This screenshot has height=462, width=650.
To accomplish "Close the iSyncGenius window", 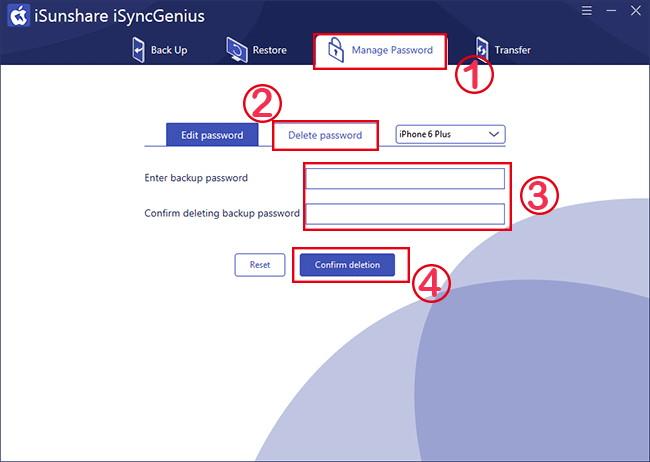I will [x=635, y=10].
